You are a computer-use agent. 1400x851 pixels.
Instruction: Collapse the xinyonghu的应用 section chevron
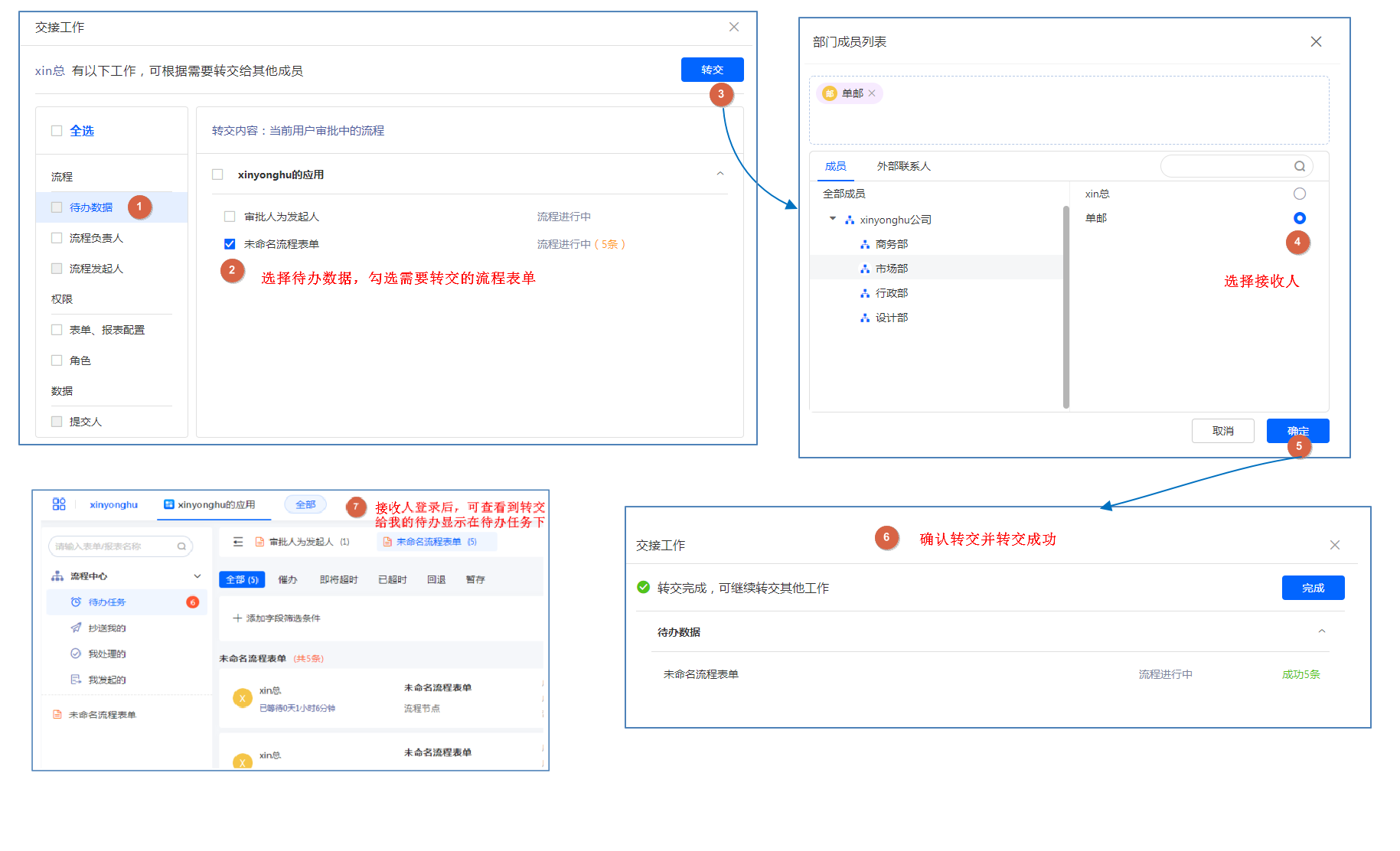point(720,174)
